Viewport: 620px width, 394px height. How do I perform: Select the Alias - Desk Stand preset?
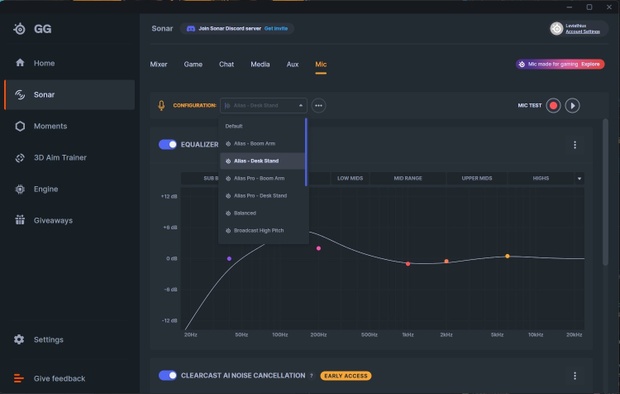point(262,161)
